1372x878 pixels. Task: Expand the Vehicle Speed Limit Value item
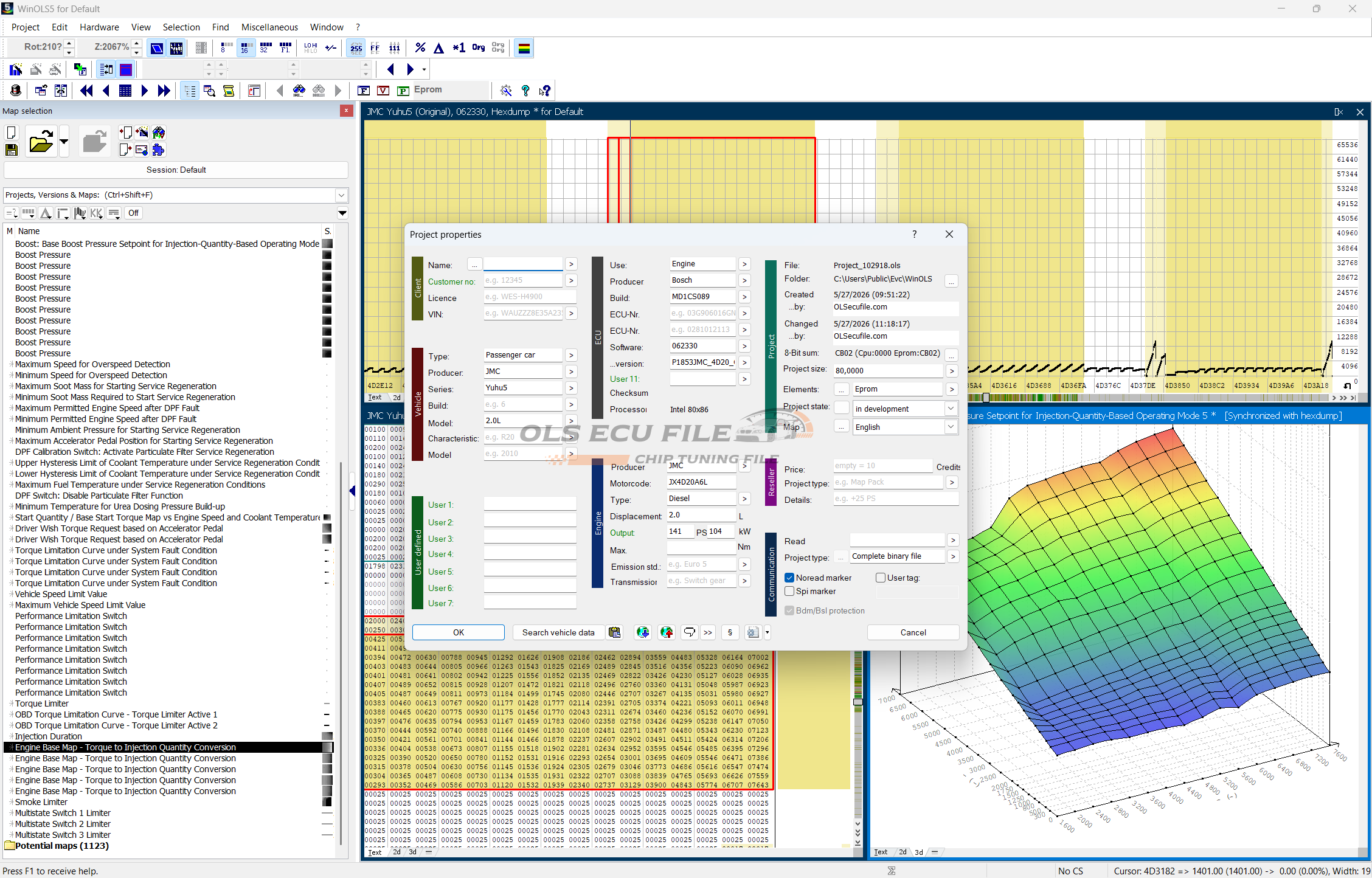pos(12,594)
